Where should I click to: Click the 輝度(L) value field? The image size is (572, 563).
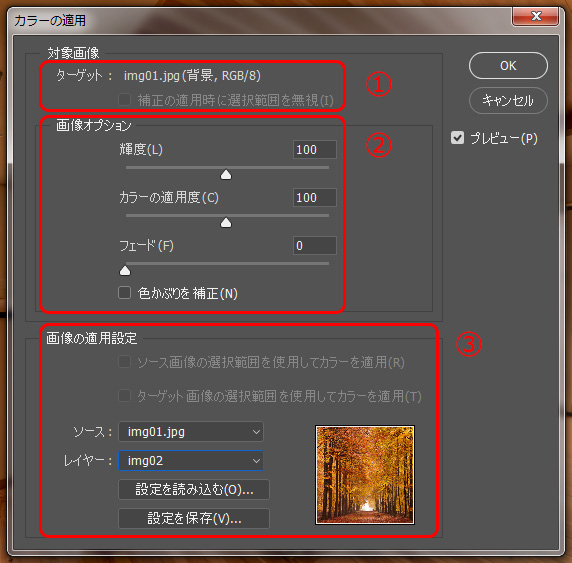314,150
